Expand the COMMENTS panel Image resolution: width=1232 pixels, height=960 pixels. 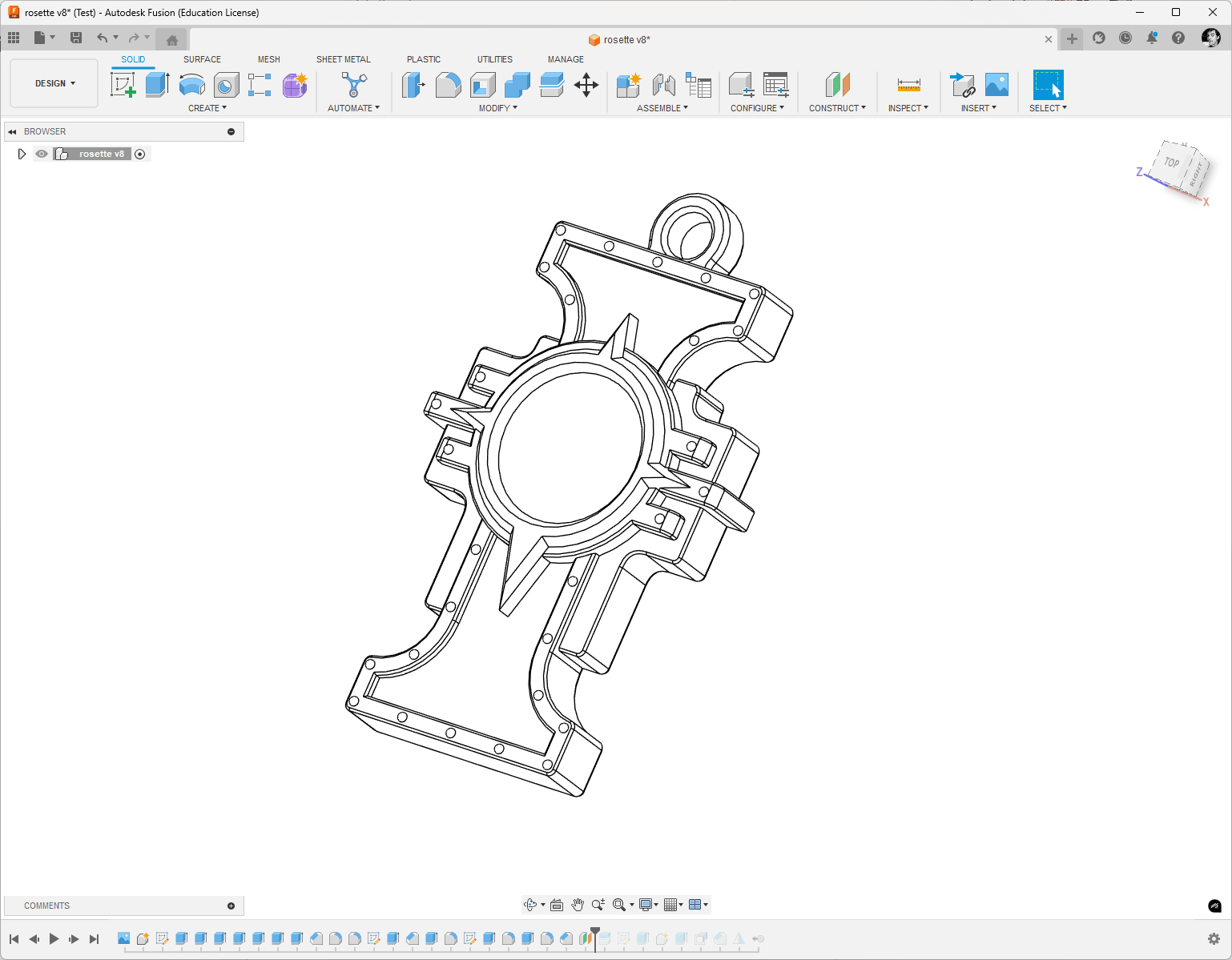point(232,906)
